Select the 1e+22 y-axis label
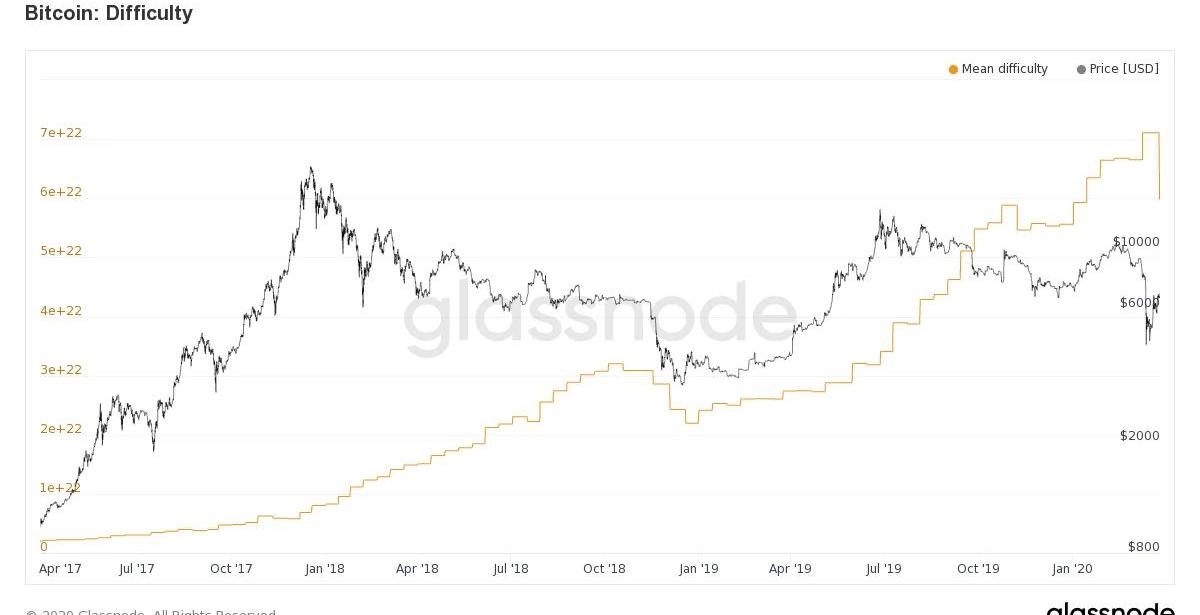Screen dimensions: 1200x615 tap(61, 488)
